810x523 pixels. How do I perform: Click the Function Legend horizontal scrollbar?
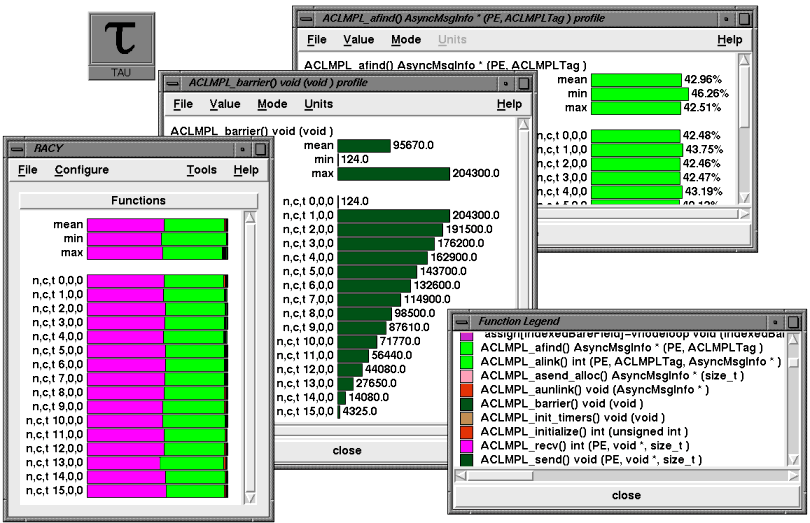point(620,474)
